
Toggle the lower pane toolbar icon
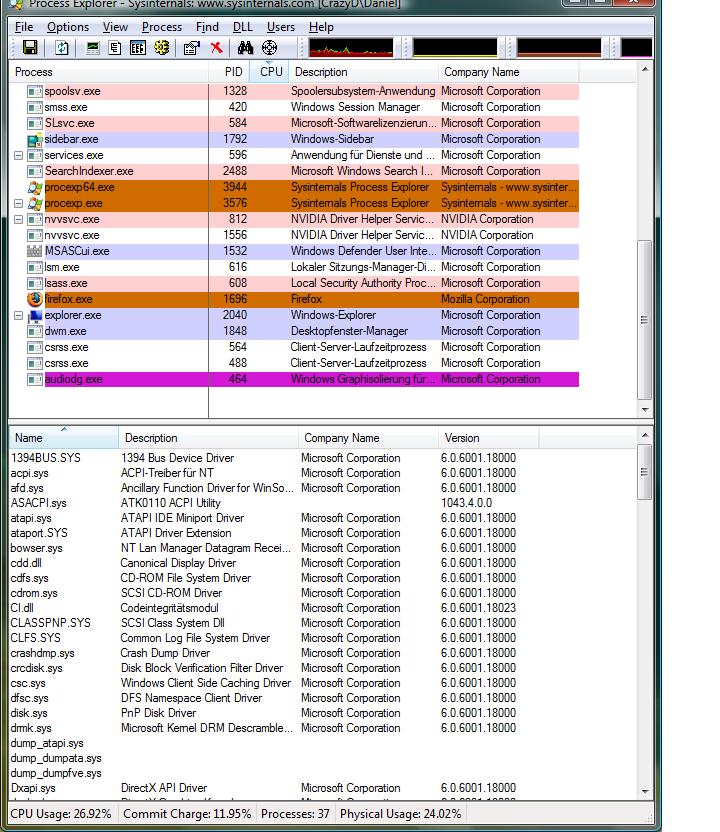coord(137,48)
